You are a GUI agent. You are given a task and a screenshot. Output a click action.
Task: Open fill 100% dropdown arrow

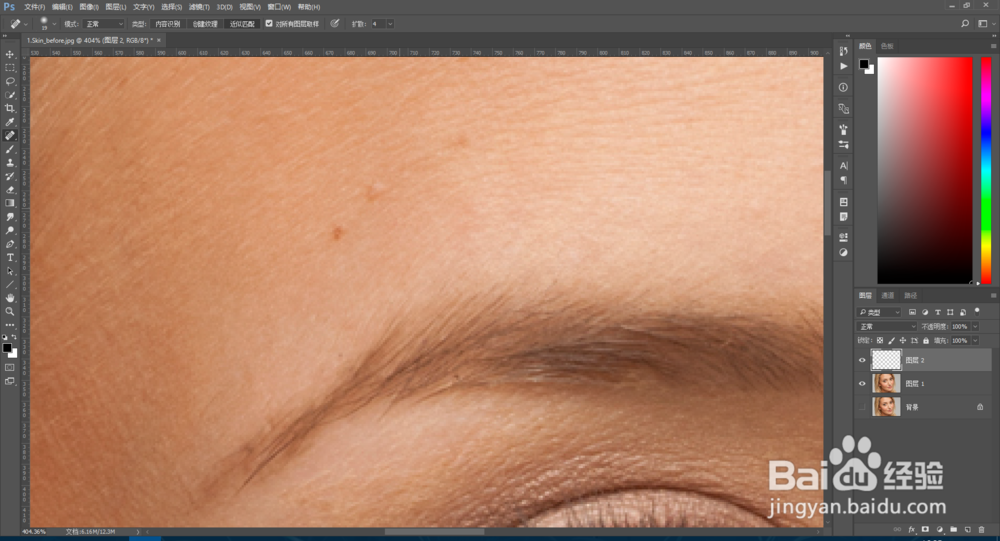[x=975, y=341]
